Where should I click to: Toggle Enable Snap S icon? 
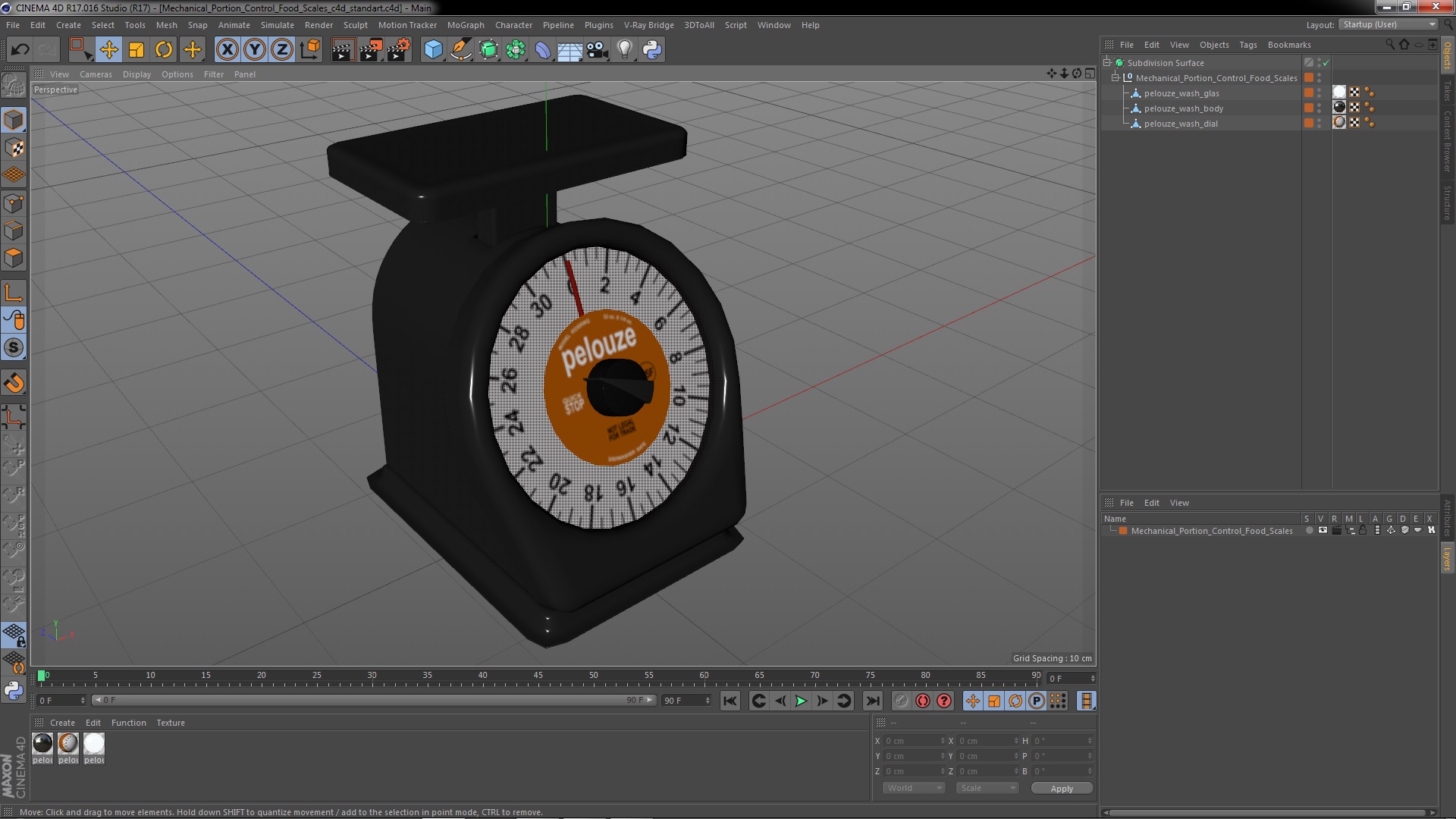[14, 348]
